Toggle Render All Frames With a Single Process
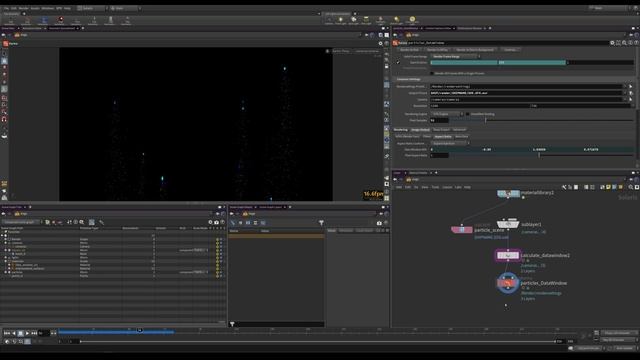The width and height of the screenshot is (640, 360). coord(432,73)
